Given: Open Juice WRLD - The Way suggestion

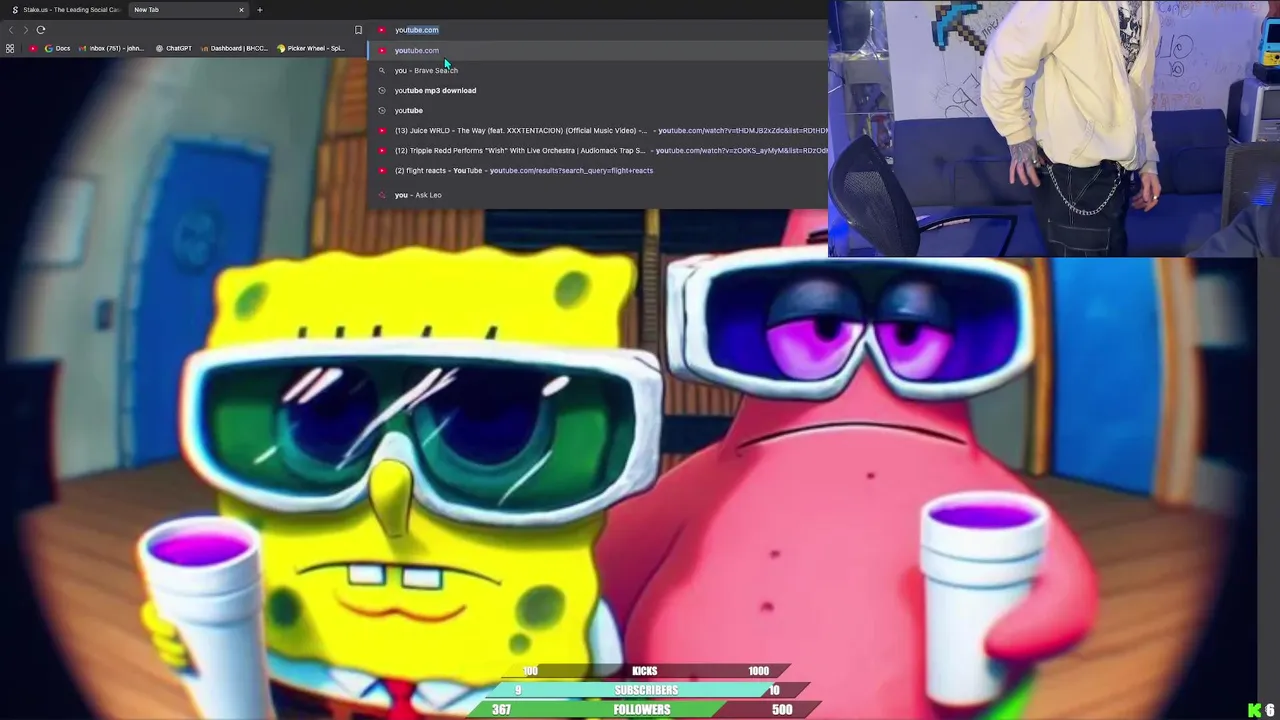Looking at the screenshot, I should click(598, 130).
